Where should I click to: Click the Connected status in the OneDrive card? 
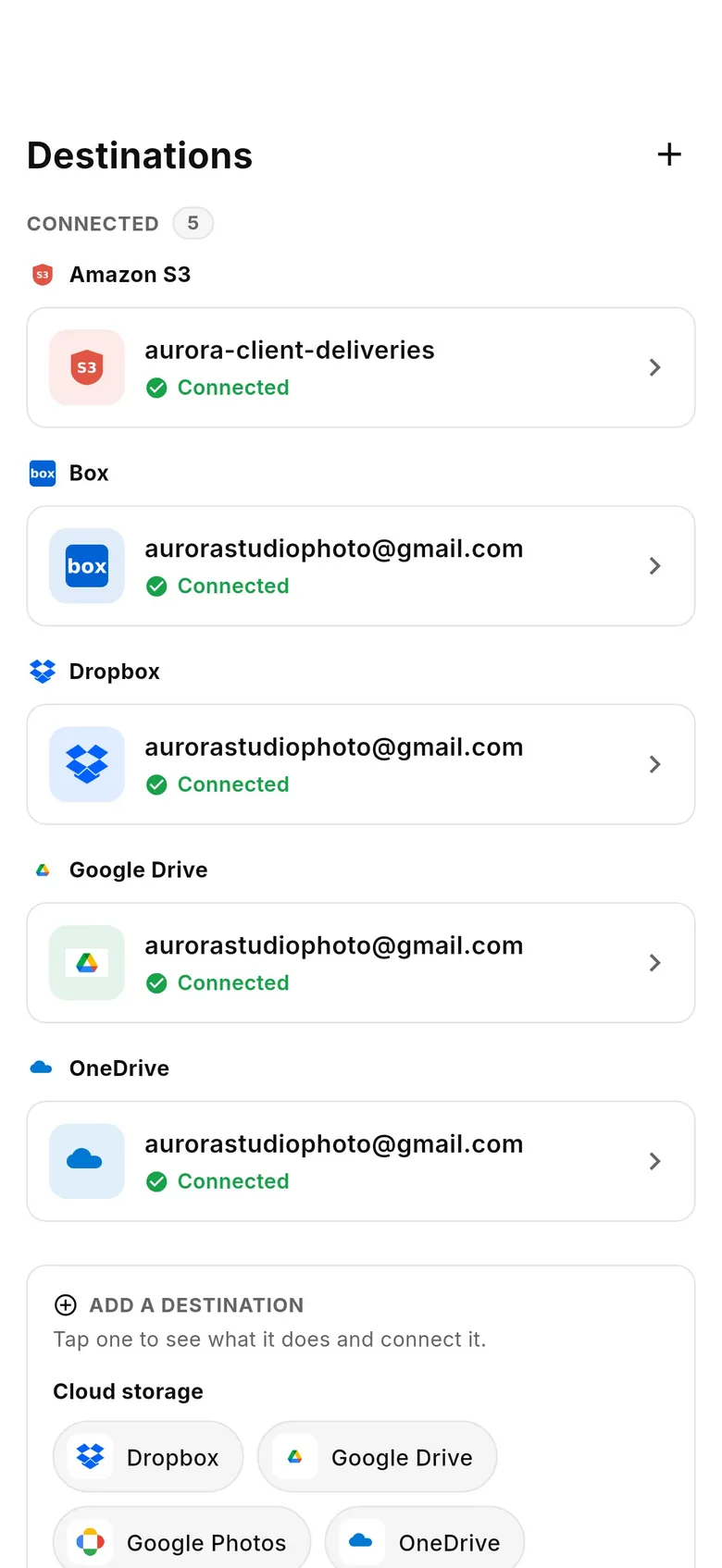coord(233,1181)
